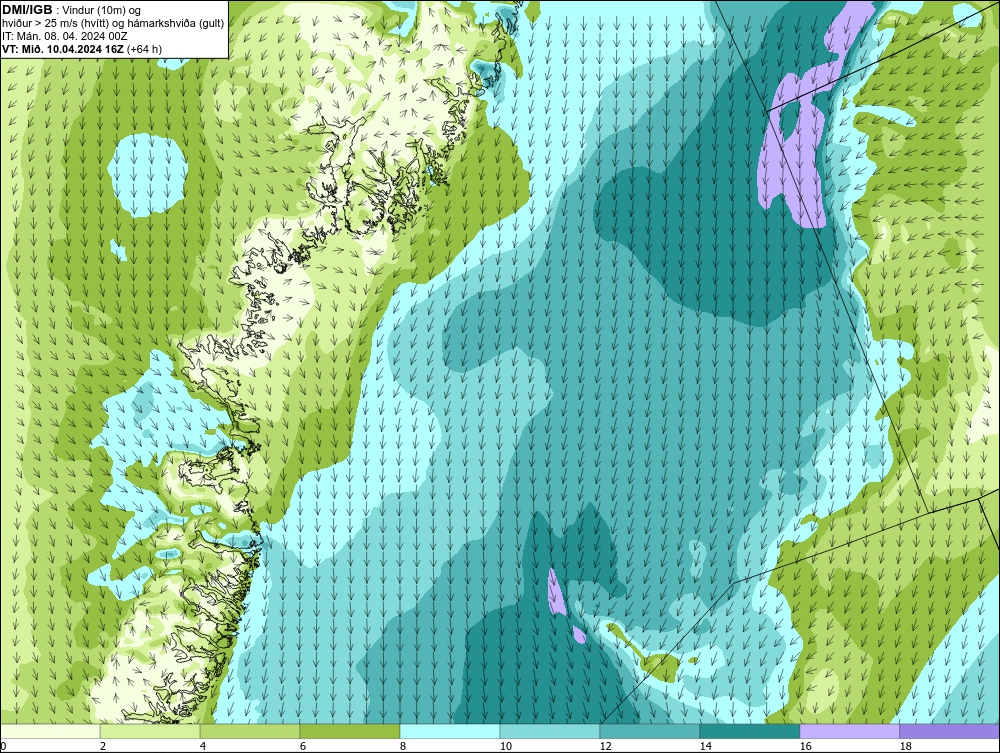Click the legend tick label '16'

(x=805, y=746)
